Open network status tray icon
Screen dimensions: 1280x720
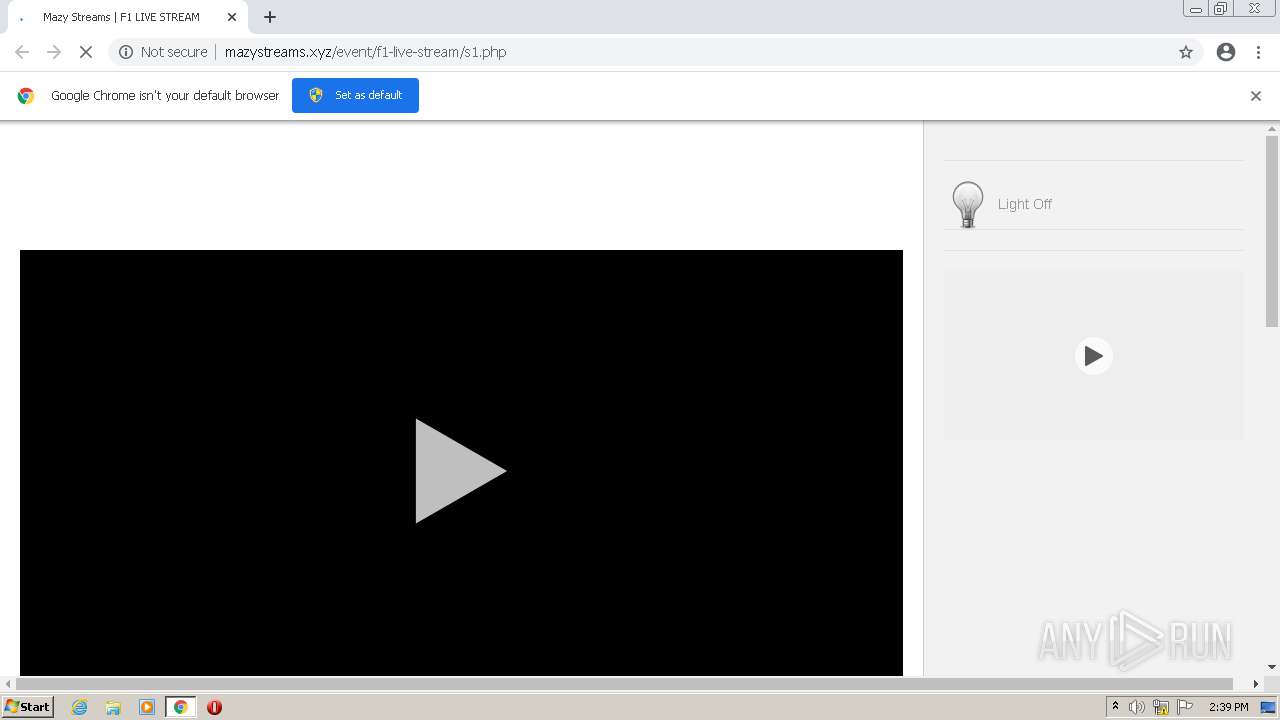tap(1161, 707)
